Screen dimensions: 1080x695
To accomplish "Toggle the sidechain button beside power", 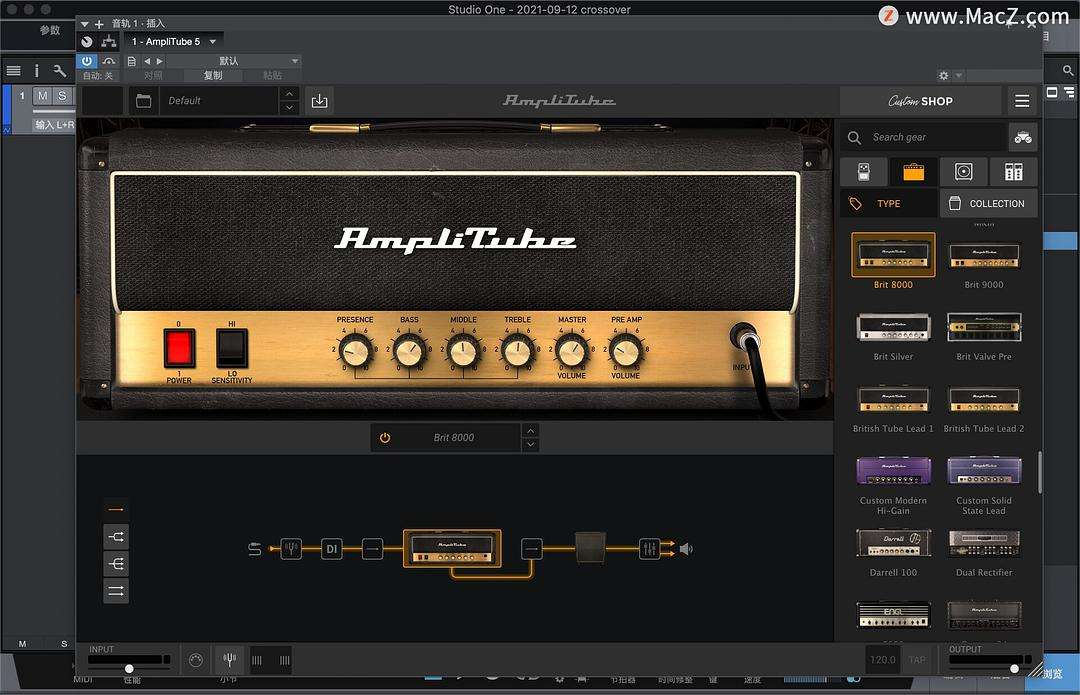I will click(x=109, y=61).
